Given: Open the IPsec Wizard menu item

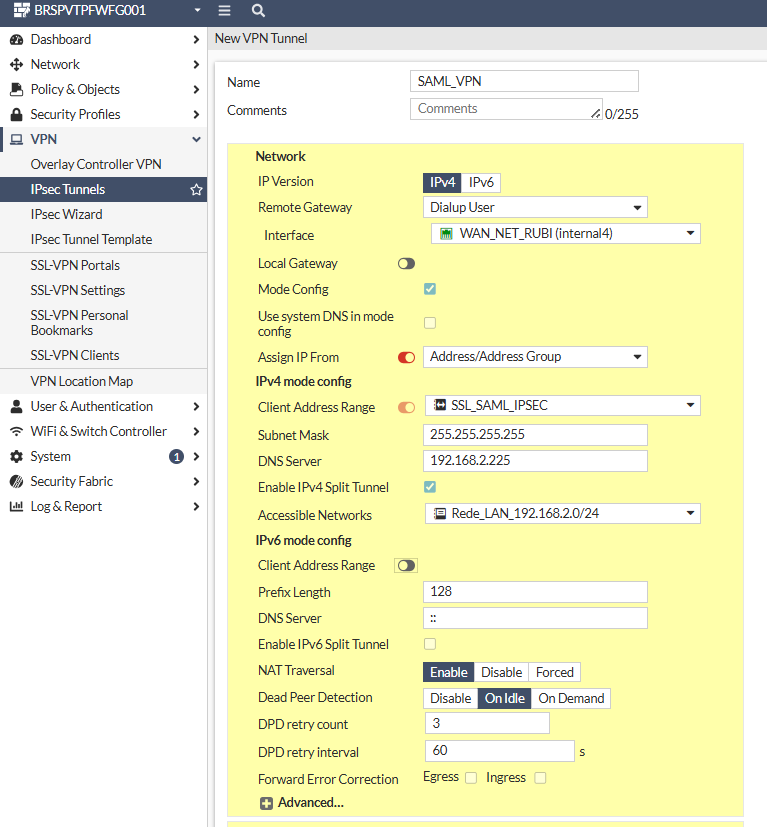Looking at the screenshot, I should coord(66,214).
